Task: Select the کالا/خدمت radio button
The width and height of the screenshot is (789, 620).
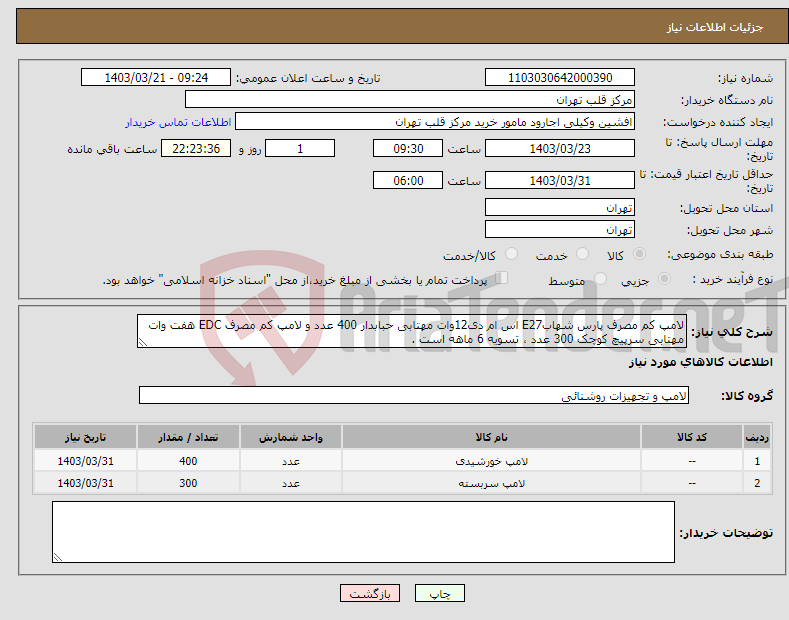Action: (x=511, y=254)
